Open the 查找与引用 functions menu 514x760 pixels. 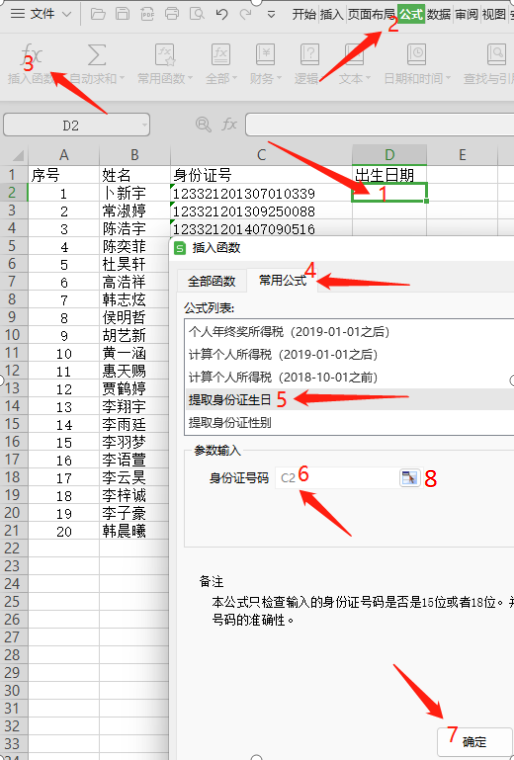(489, 63)
